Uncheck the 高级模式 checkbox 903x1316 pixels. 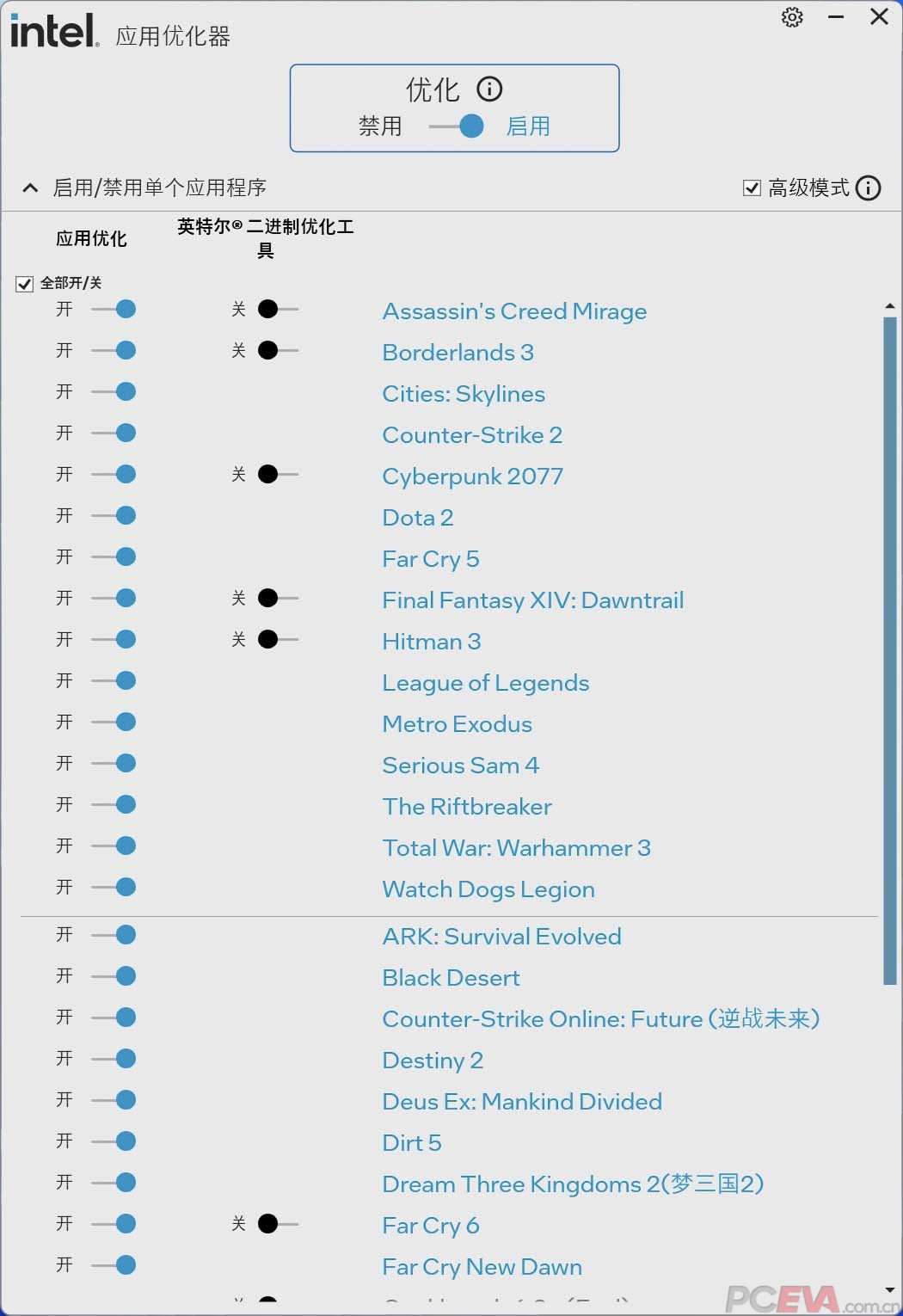(752, 188)
